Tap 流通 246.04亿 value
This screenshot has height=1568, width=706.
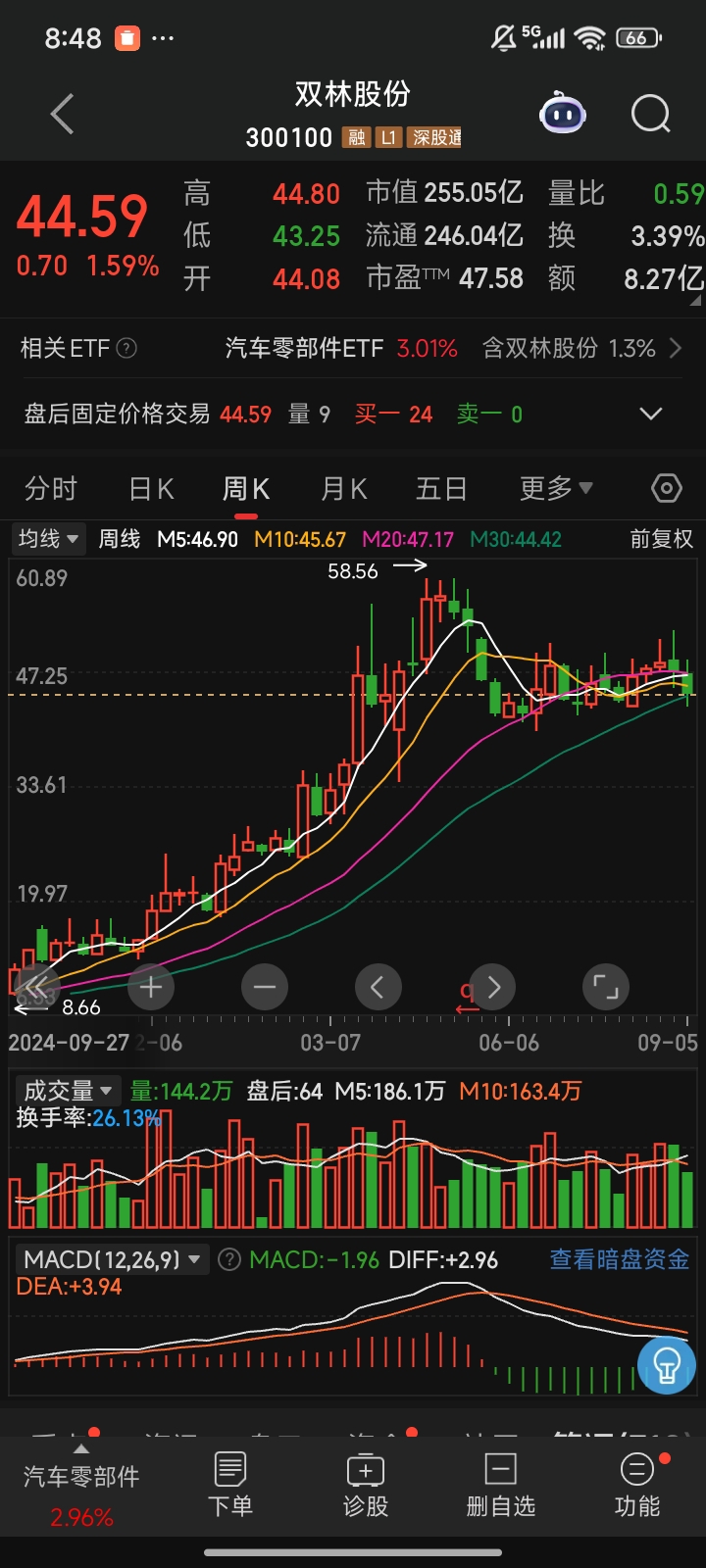point(444,235)
